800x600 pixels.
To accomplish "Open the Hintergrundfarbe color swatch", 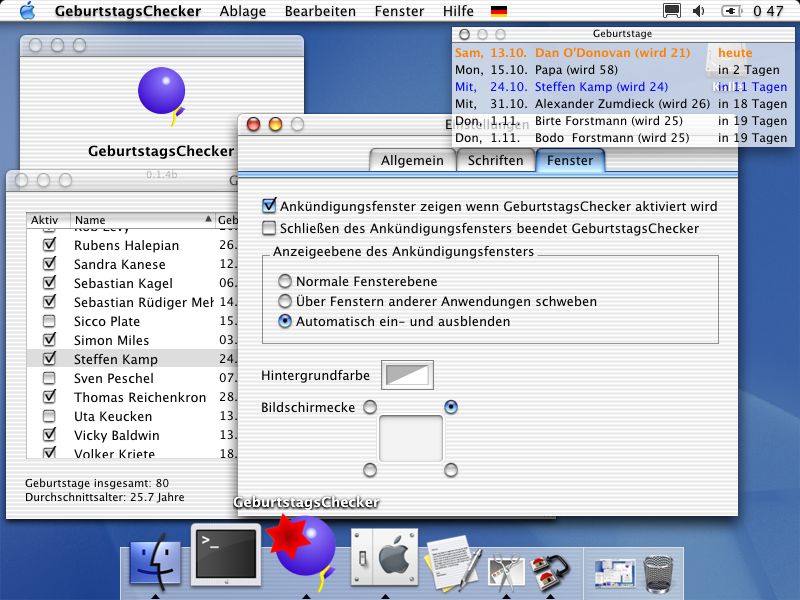I will pos(407,374).
